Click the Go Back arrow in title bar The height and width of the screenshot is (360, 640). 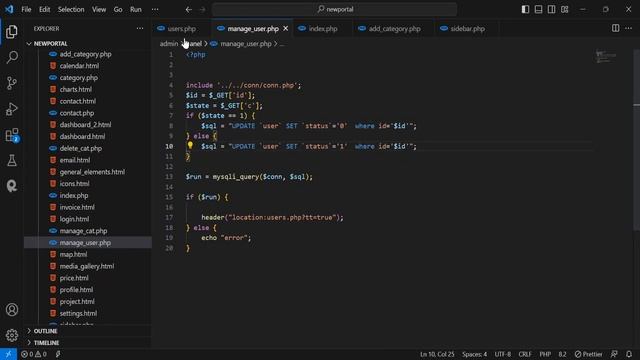tap(189, 9)
